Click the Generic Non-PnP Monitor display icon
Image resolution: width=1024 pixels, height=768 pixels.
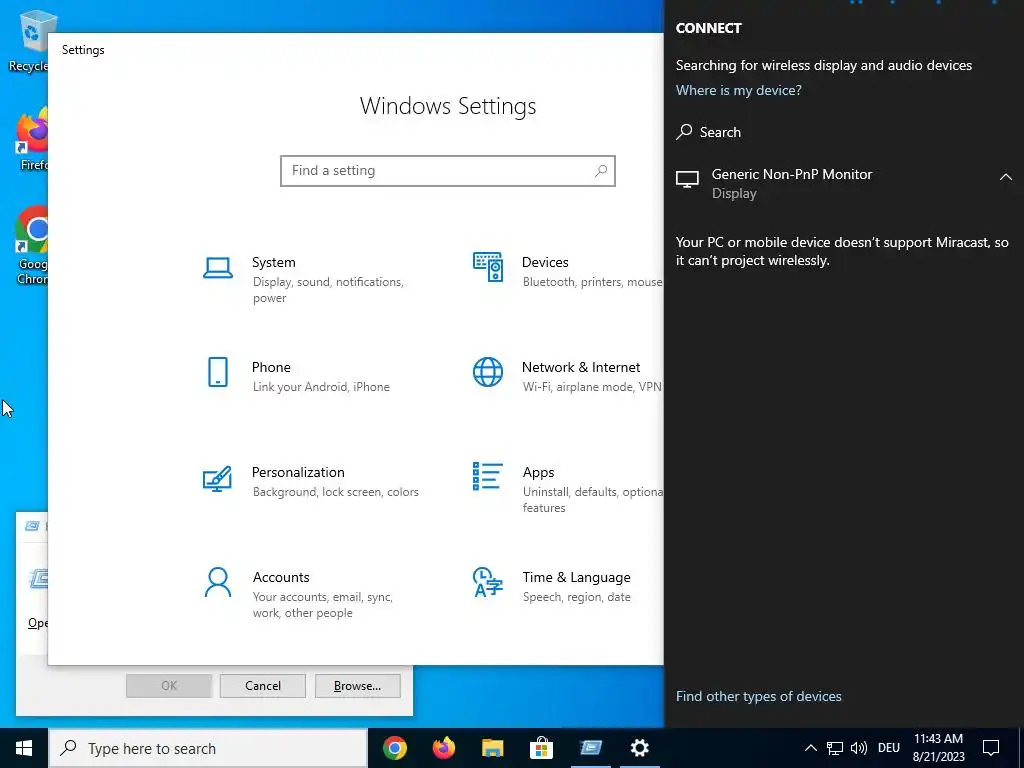click(687, 179)
